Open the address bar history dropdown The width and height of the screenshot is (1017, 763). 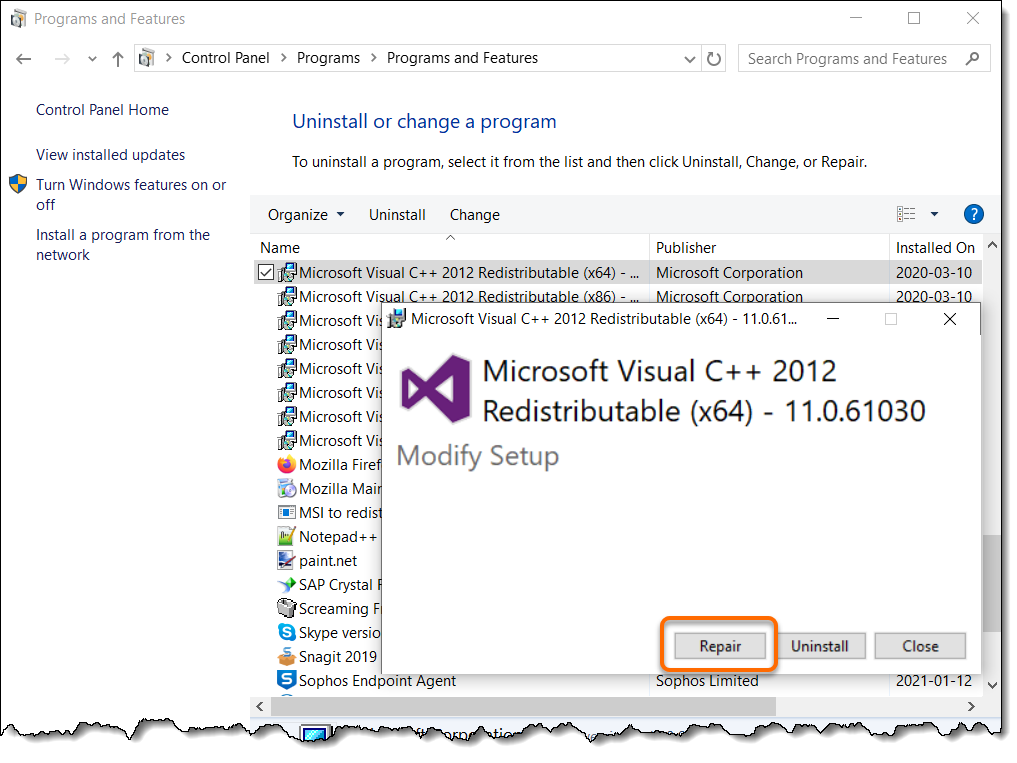tap(689, 59)
